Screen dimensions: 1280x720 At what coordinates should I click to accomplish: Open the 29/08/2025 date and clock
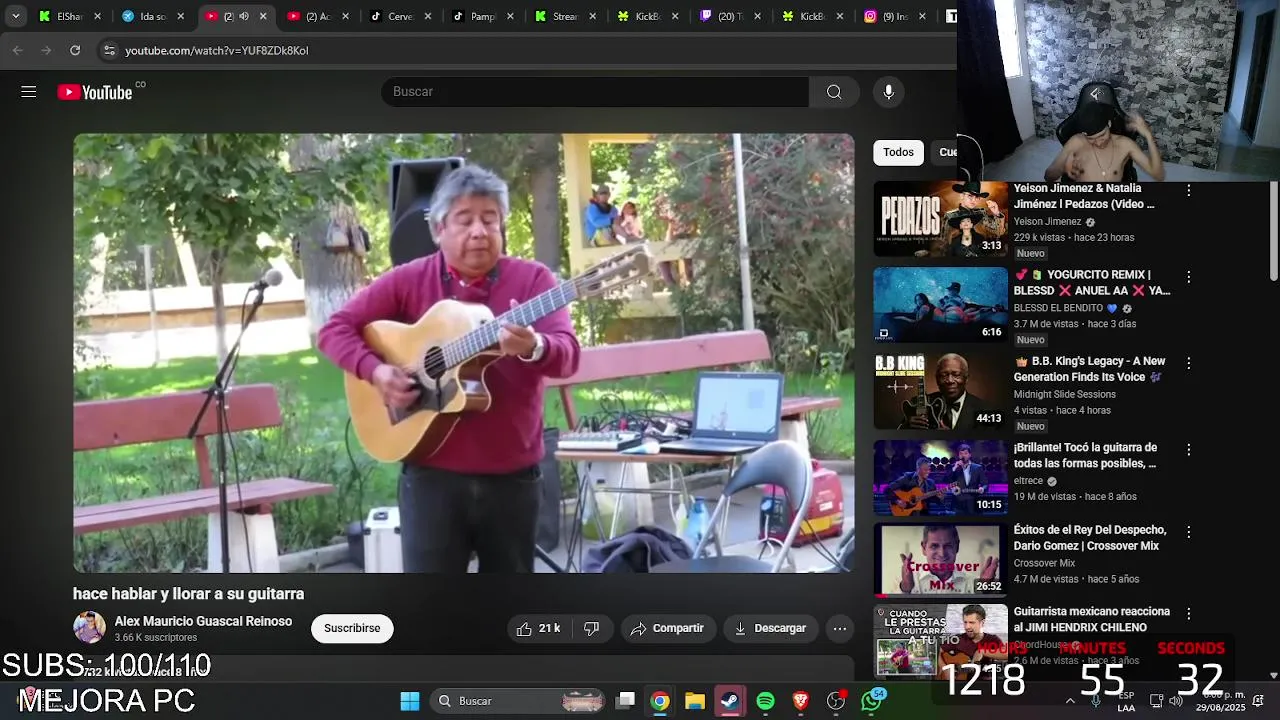(1220, 701)
